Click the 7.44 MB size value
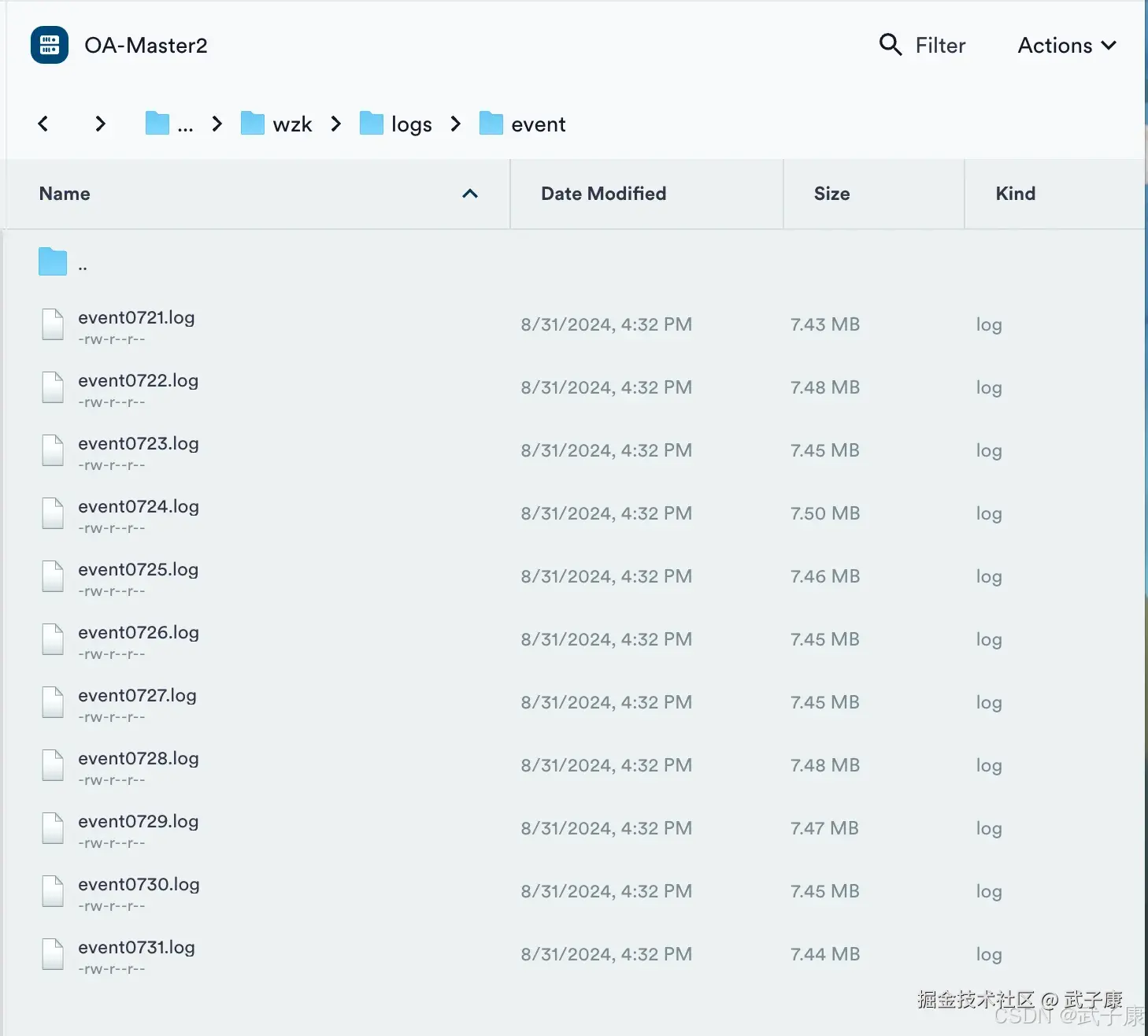The width and height of the screenshot is (1148, 1036). pos(824,954)
